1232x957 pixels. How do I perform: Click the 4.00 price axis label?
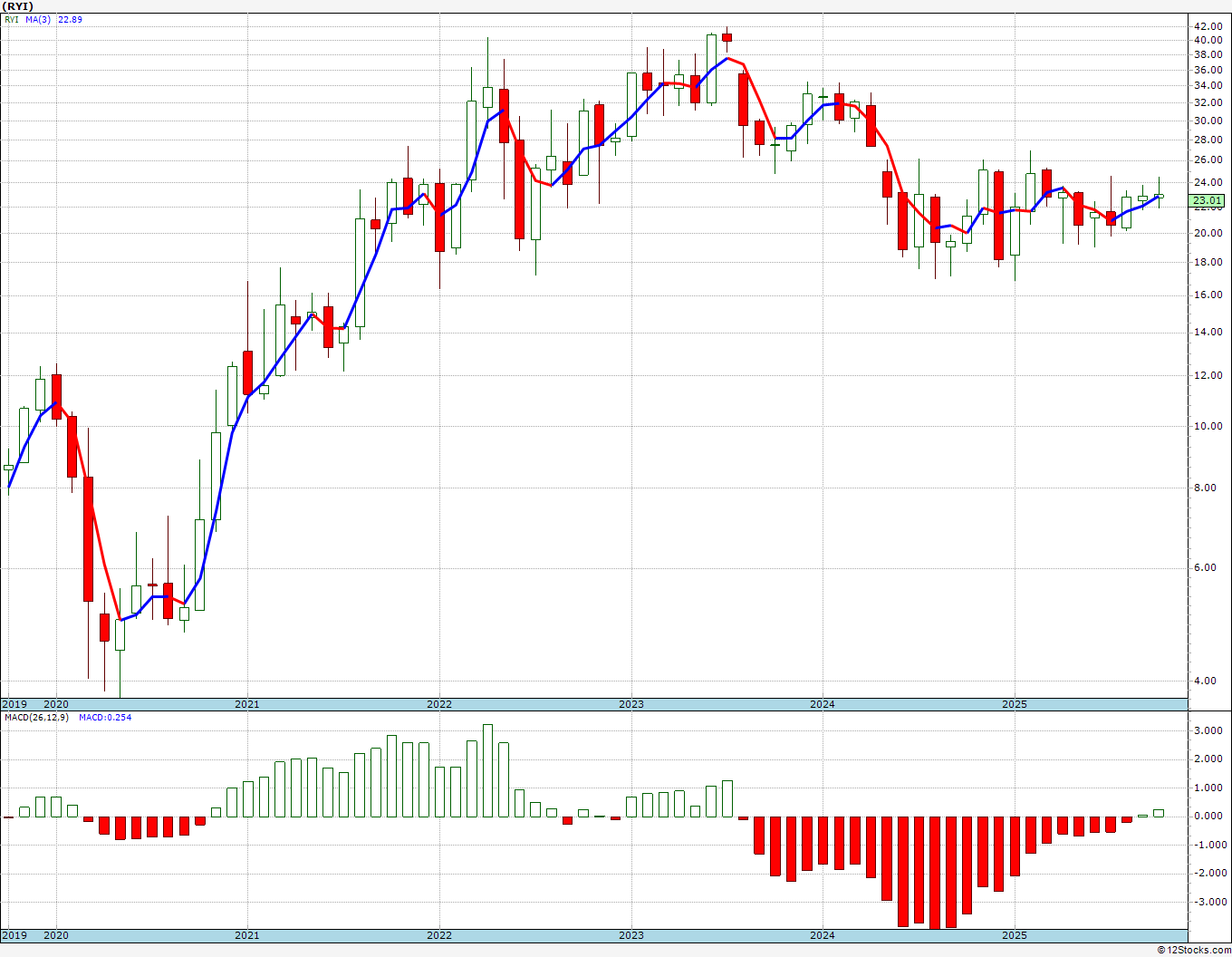click(1205, 681)
